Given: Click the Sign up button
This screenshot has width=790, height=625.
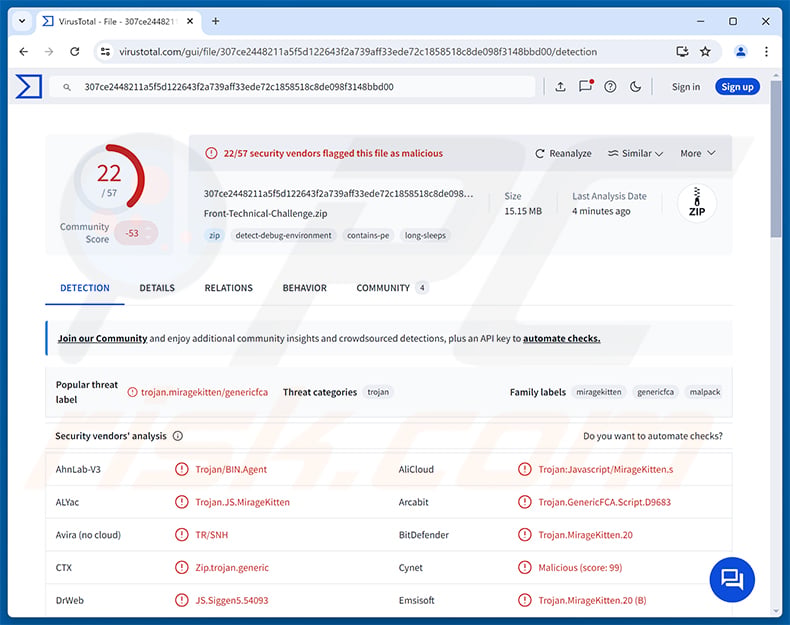Looking at the screenshot, I should click(x=737, y=87).
